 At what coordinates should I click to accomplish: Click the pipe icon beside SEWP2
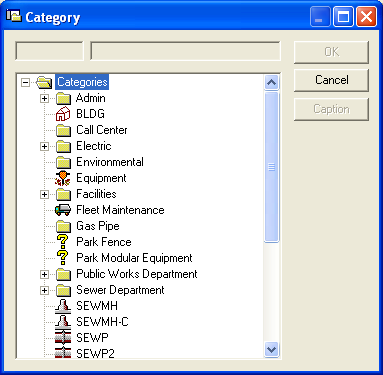point(63,353)
